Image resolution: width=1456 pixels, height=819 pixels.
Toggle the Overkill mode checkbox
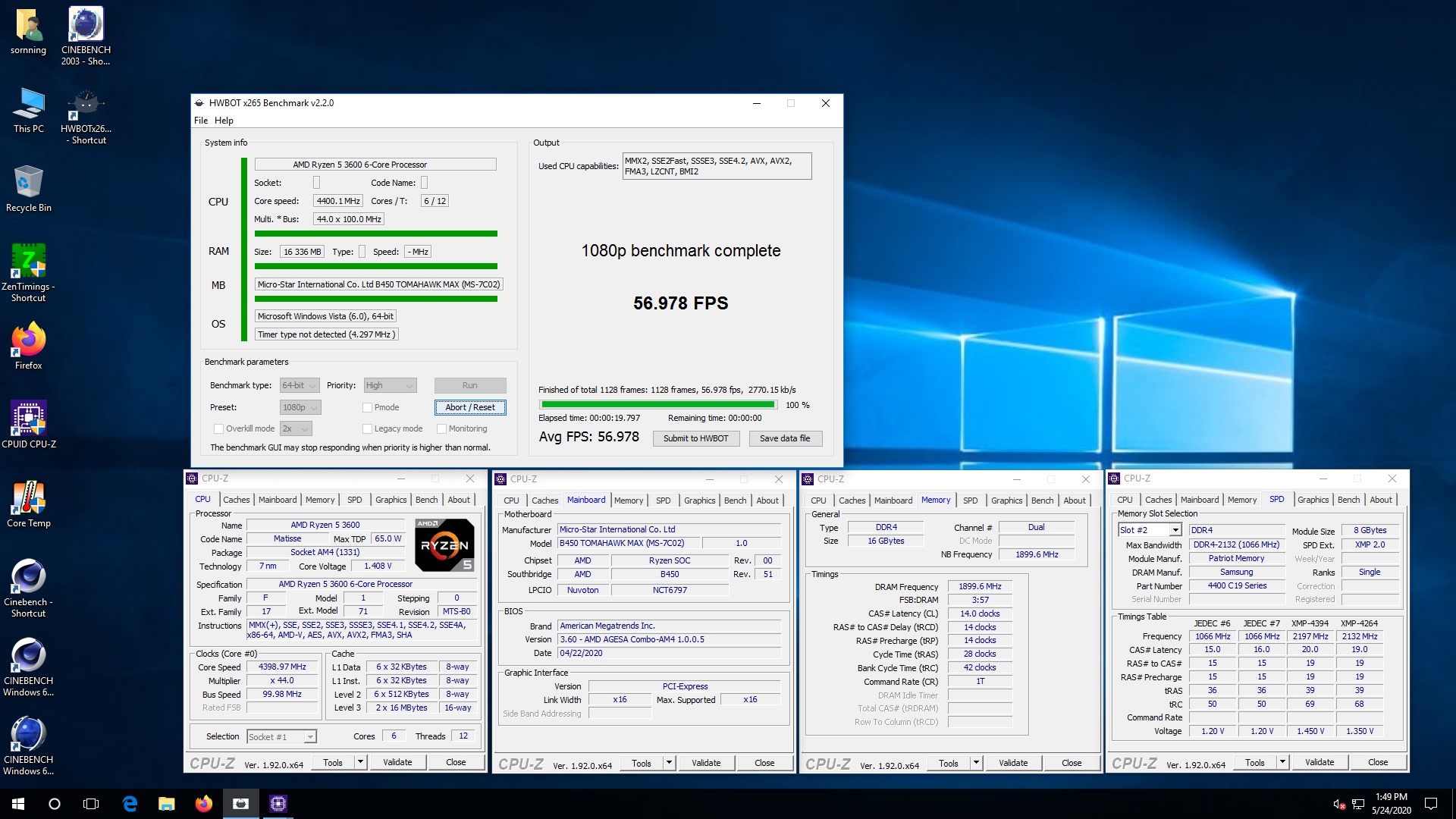pyautogui.click(x=218, y=428)
